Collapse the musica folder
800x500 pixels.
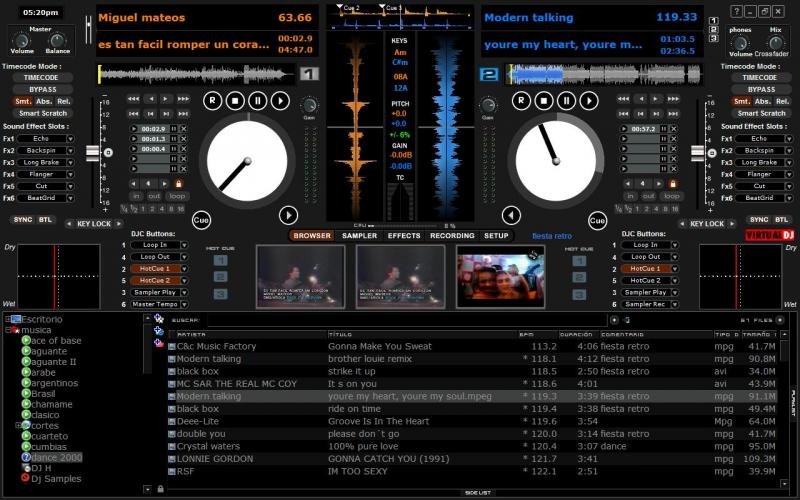[x=8, y=330]
